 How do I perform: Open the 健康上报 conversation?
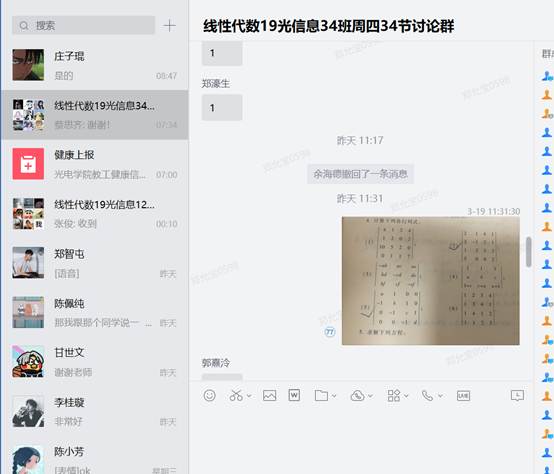coord(95,164)
